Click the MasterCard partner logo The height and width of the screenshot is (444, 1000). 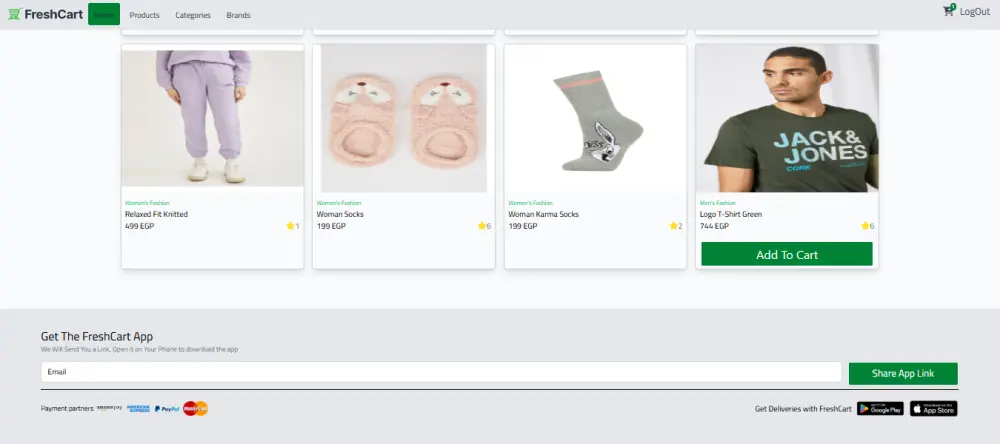point(196,408)
